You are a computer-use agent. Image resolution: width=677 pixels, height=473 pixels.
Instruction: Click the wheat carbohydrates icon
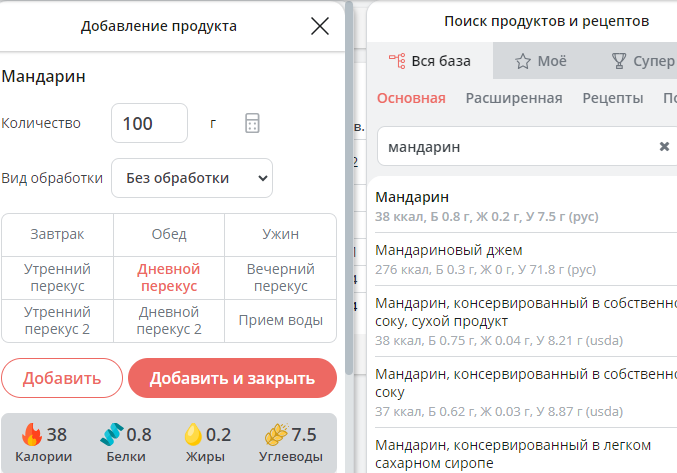pos(275,435)
